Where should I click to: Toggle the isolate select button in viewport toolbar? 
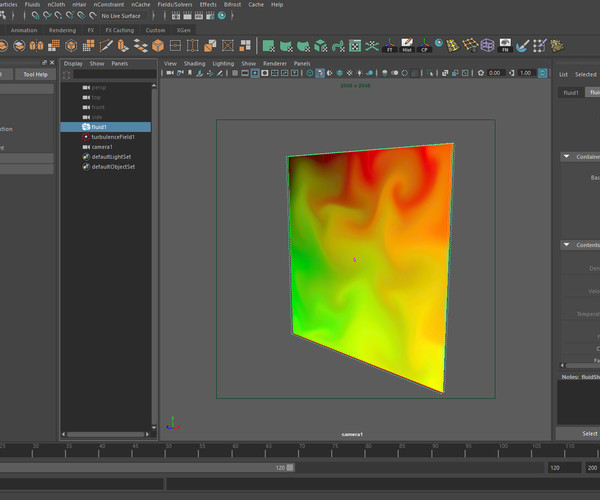430,73
